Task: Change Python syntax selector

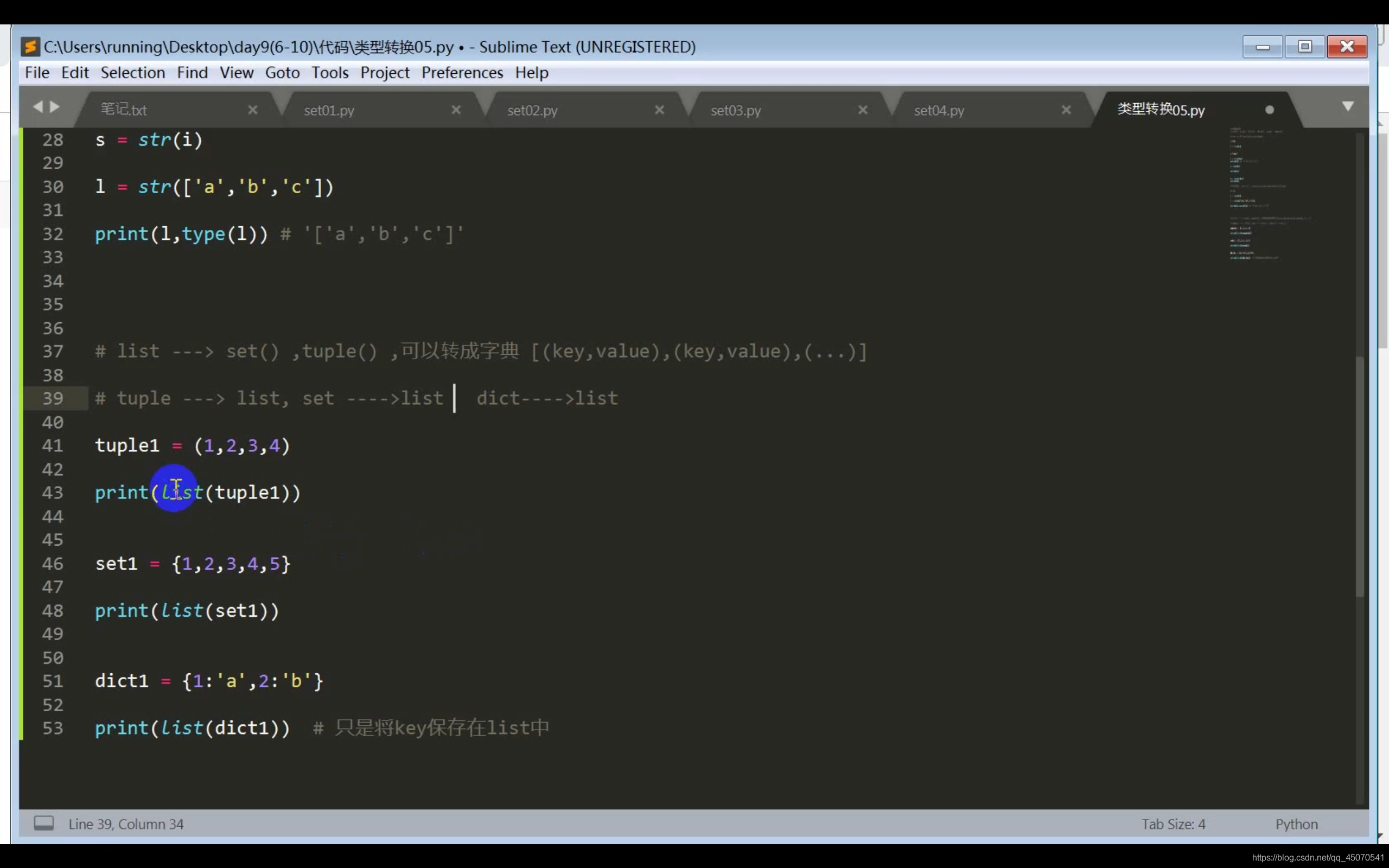Action: click(1296, 825)
